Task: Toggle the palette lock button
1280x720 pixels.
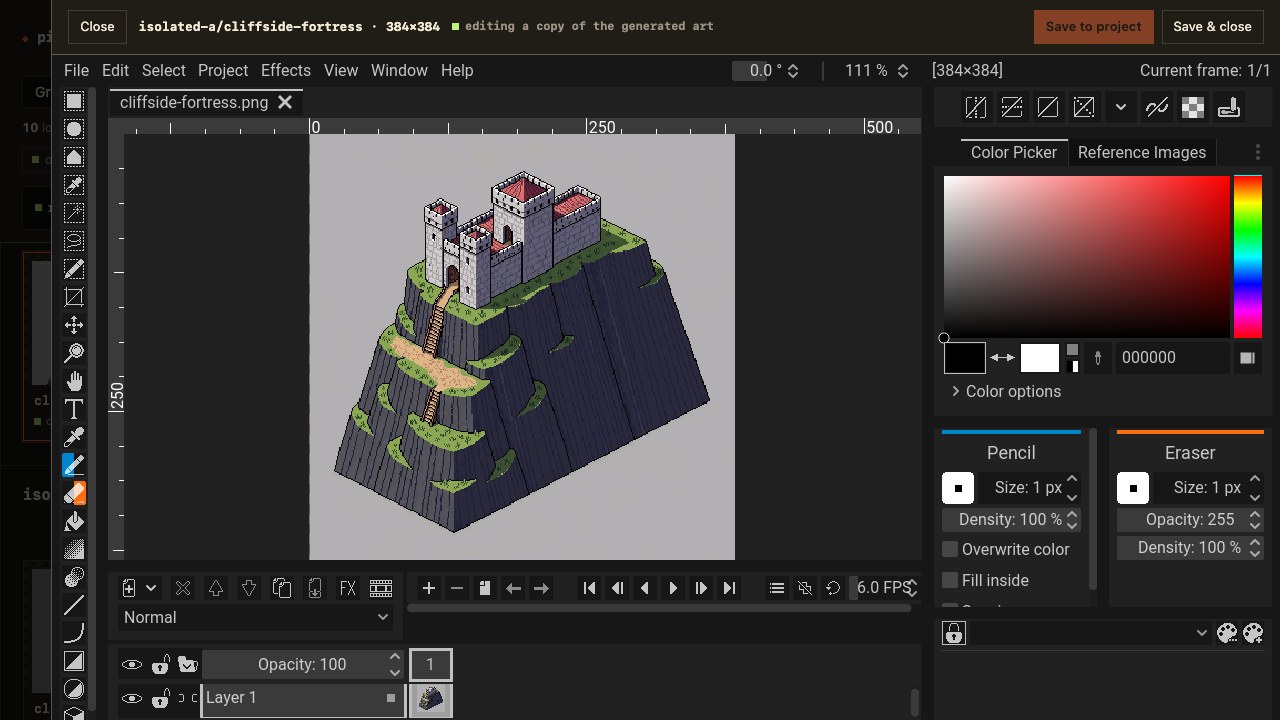Action: pos(954,633)
